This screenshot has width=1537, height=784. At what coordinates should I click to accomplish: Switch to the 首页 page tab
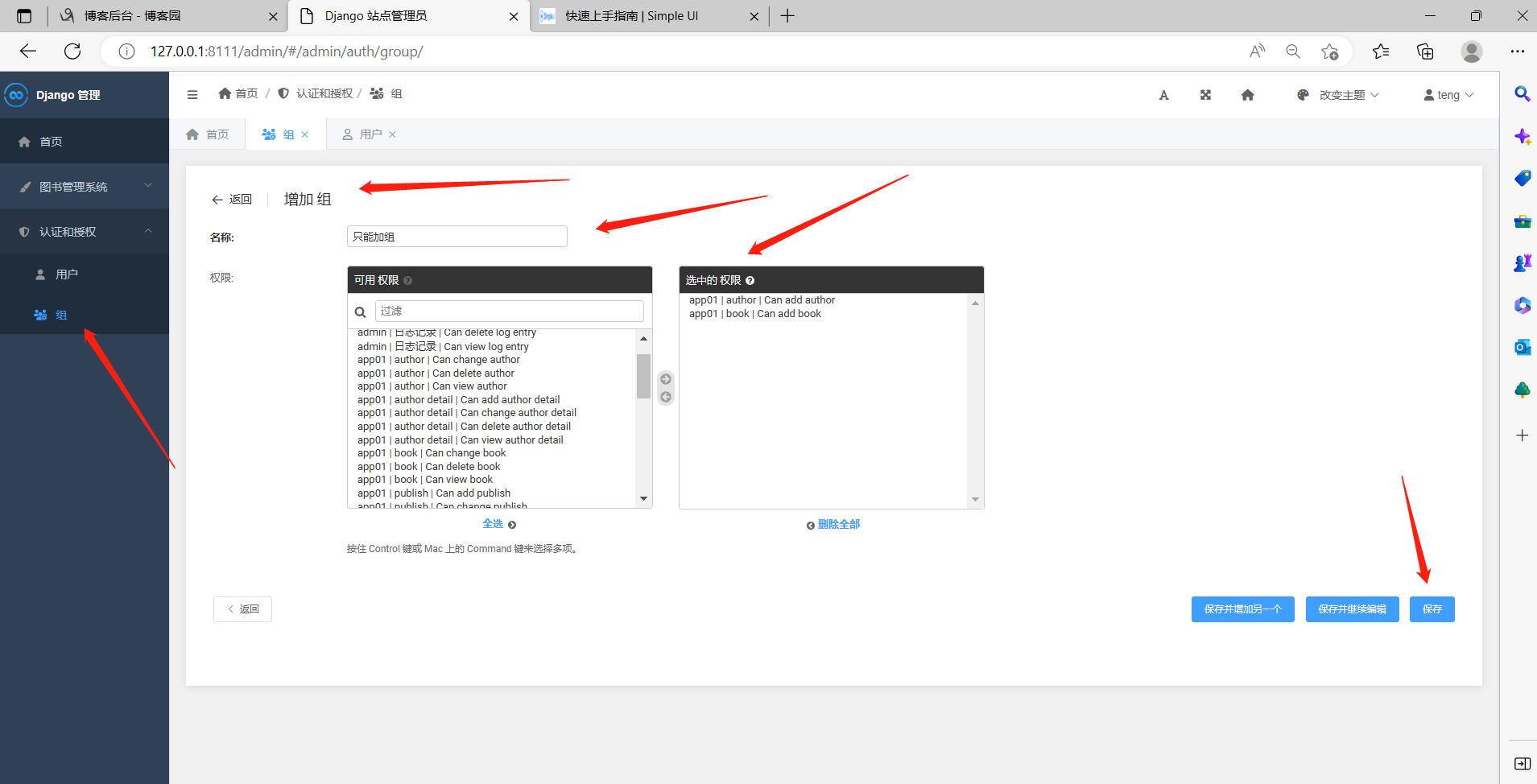coord(208,134)
